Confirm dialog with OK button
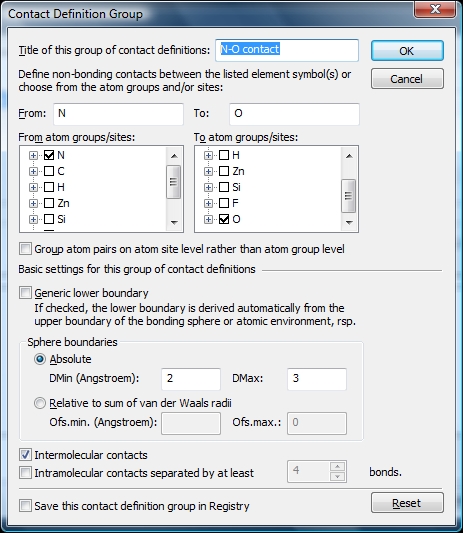This screenshot has height=533, width=463. (x=407, y=51)
